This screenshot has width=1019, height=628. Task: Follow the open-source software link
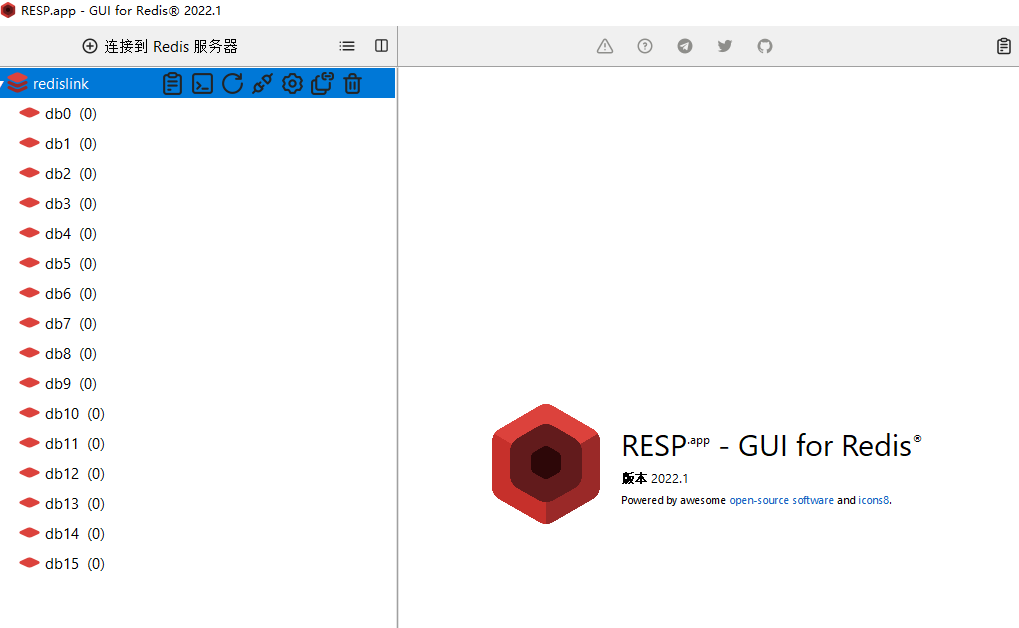[x=781, y=500]
